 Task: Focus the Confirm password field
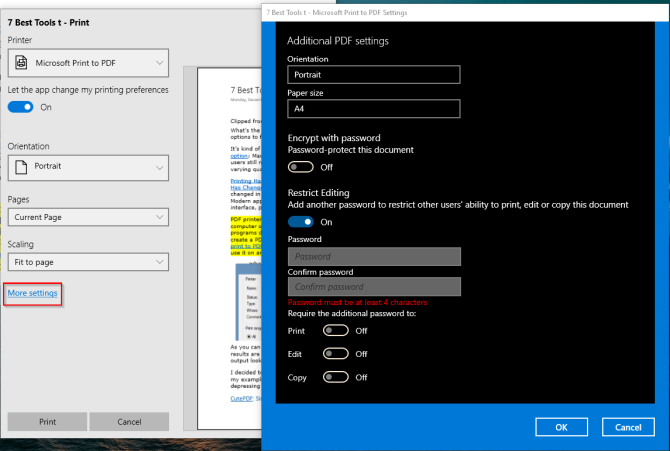click(x=373, y=287)
